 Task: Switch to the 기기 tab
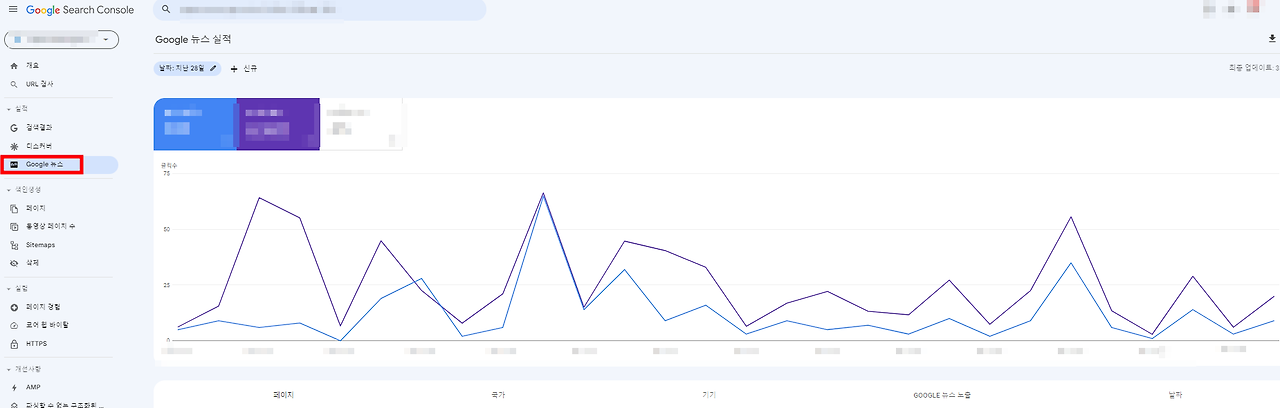(x=709, y=395)
